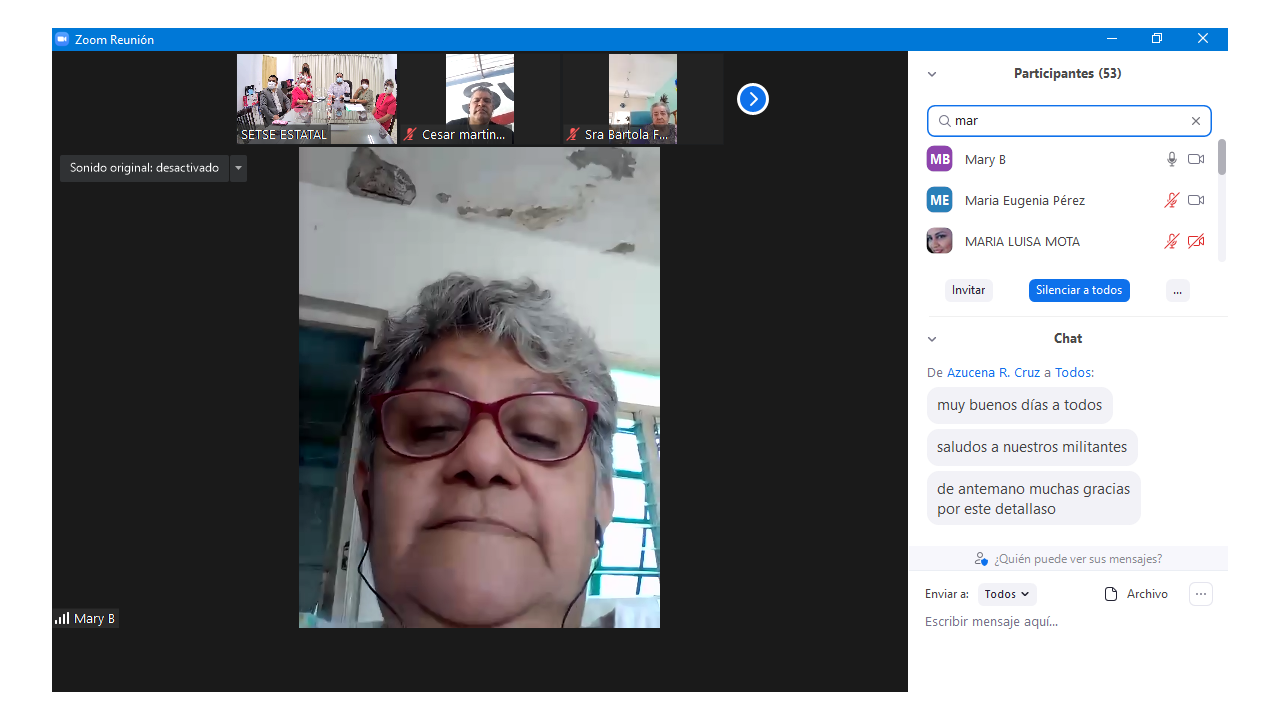
Task: Click message saludos a nuestros militantes
Action: (1032, 447)
